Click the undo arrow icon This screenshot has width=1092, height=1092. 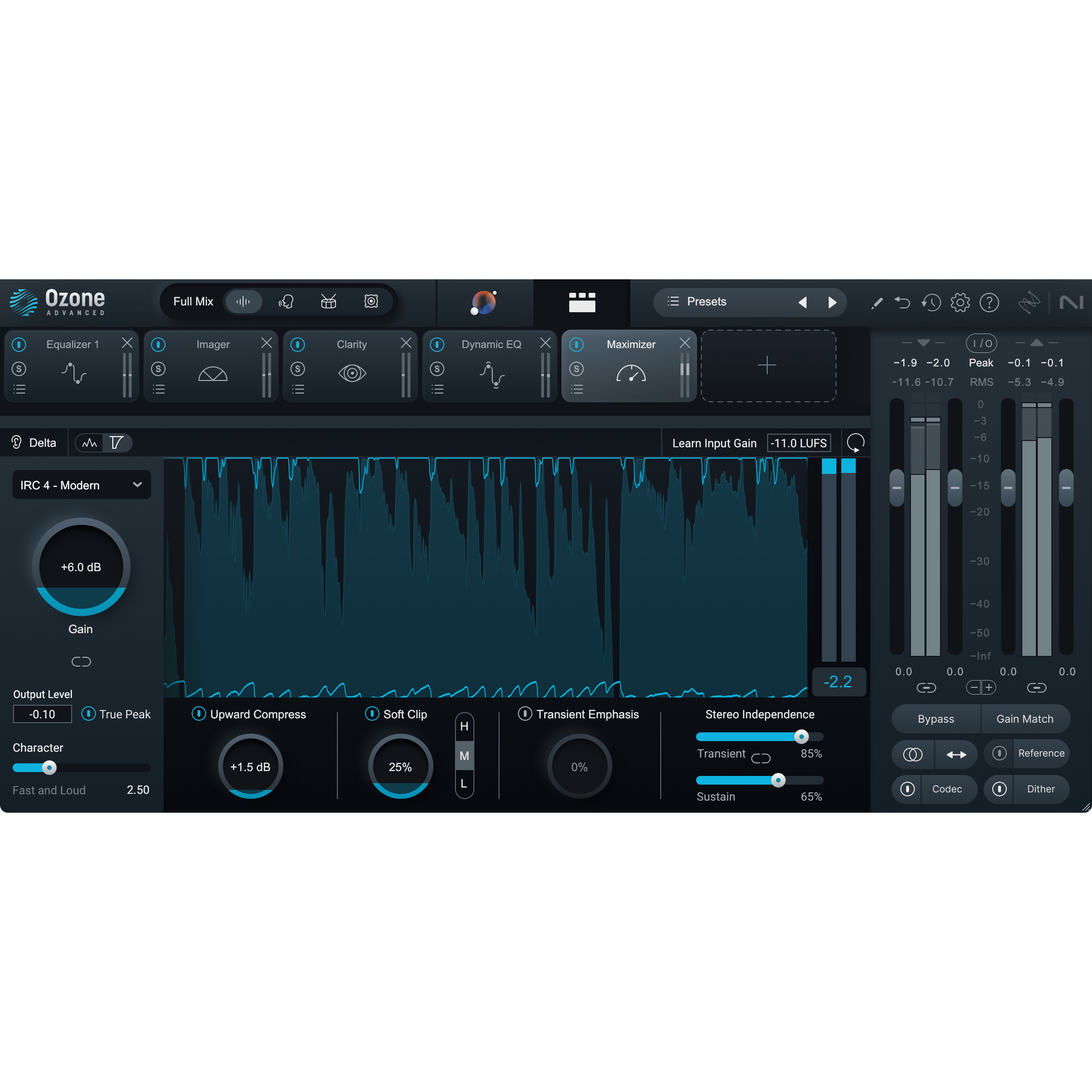903,303
